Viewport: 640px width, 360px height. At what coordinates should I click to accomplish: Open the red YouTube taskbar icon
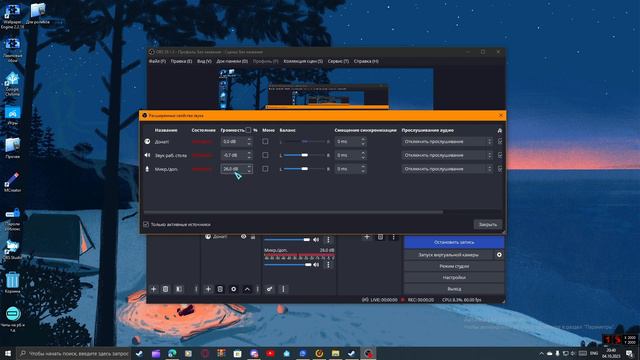pyautogui.click(x=270, y=353)
